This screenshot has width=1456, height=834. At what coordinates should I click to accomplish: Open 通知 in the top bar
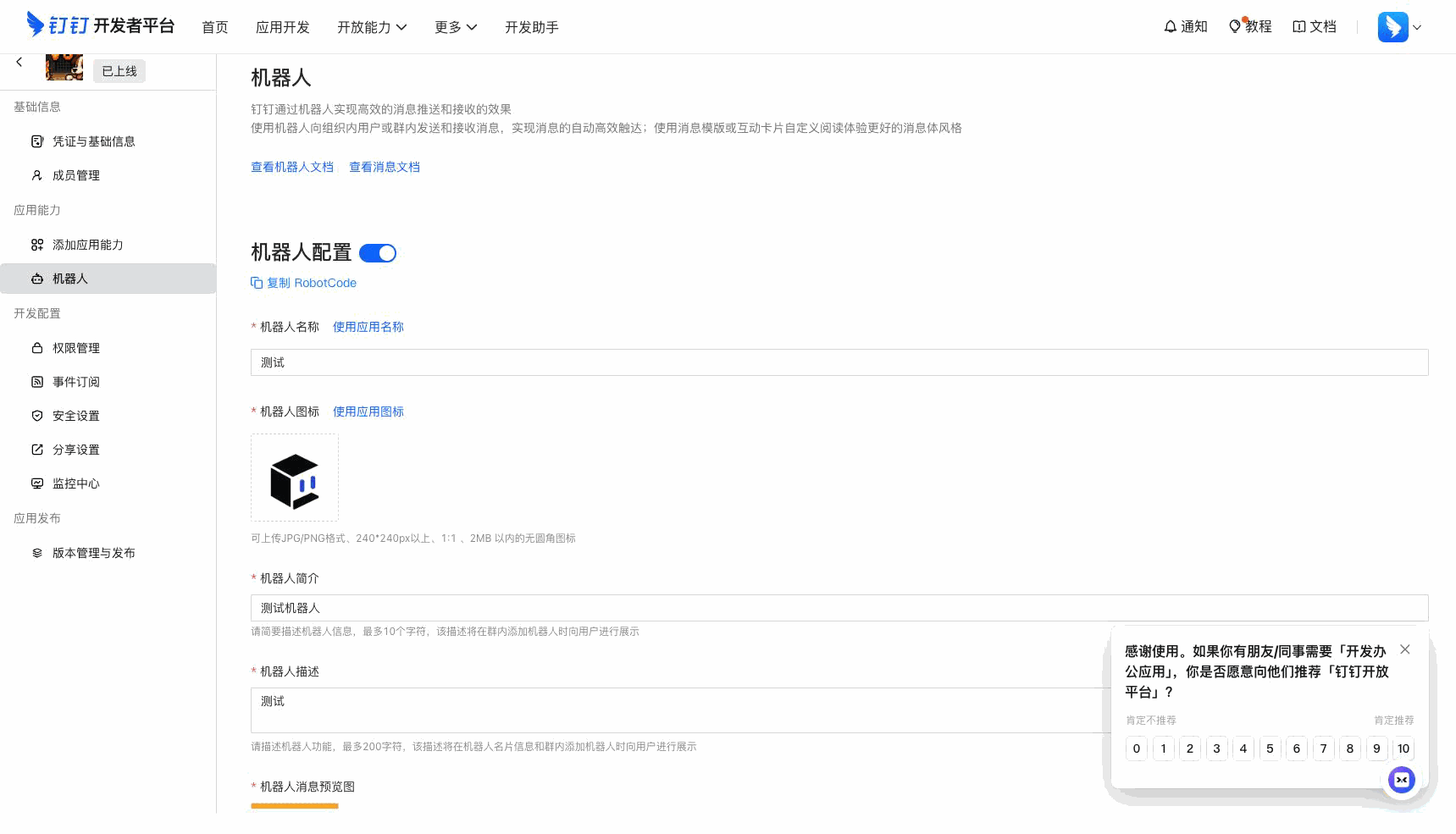pyautogui.click(x=1186, y=27)
